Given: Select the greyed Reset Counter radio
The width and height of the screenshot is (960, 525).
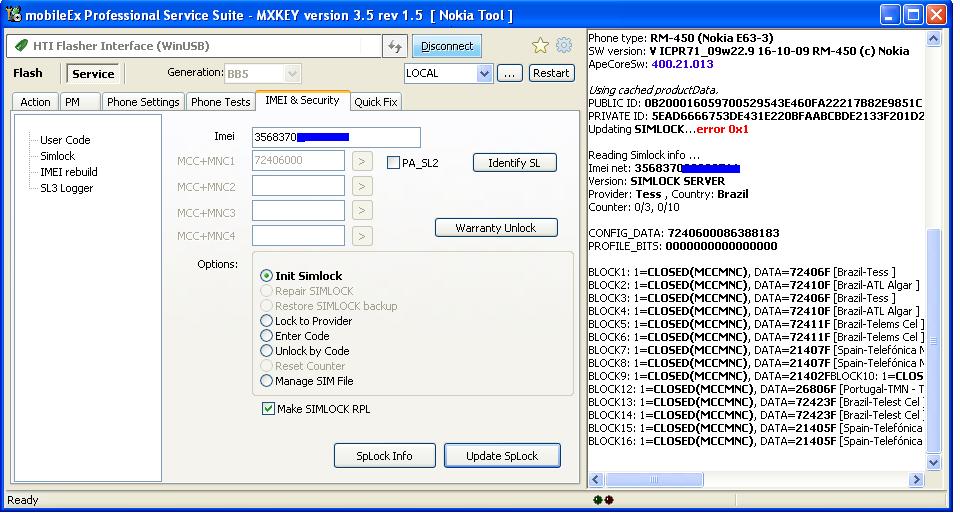Looking at the screenshot, I should [266, 366].
